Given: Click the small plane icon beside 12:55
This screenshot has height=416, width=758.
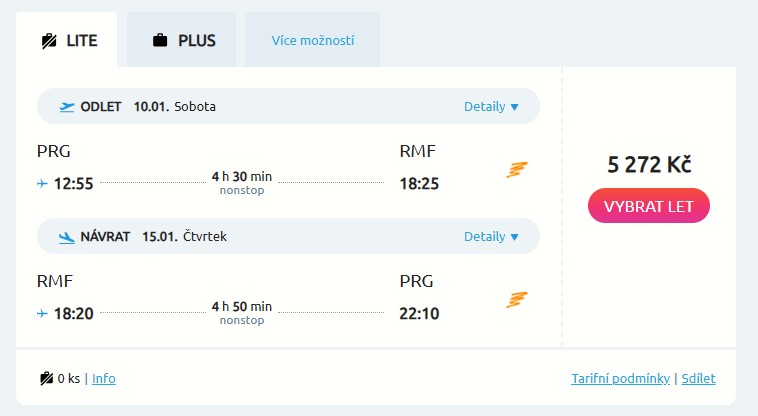Looking at the screenshot, I should click(x=42, y=184).
